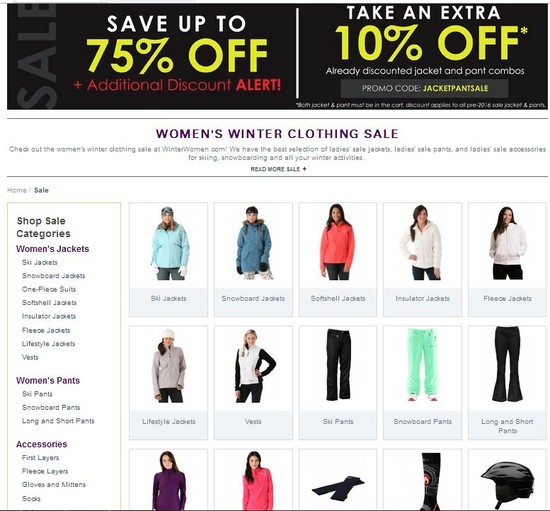Select One-Piece Suits in the sidebar

49,289
